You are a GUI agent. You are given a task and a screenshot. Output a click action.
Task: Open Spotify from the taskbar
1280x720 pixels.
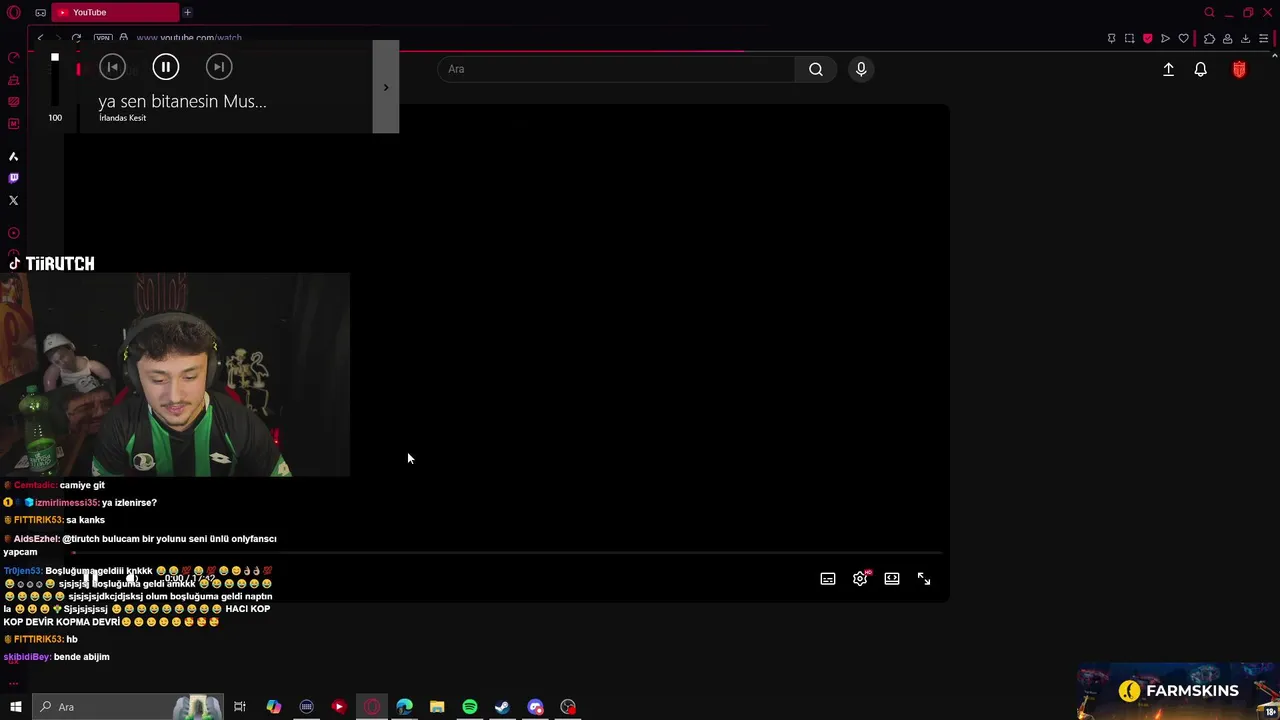coord(469,707)
